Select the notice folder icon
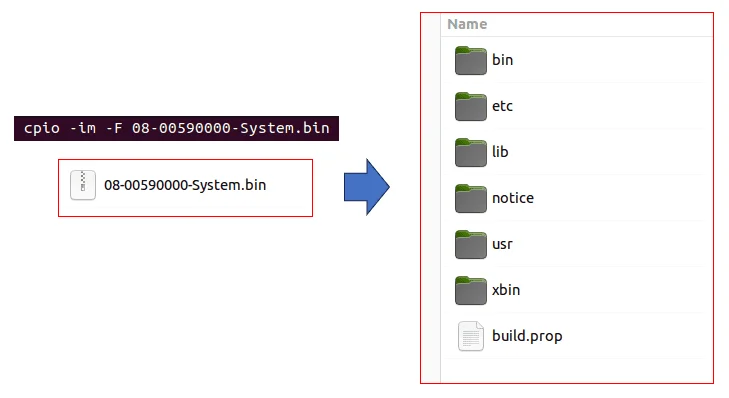Image resolution: width=729 pixels, height=398 pixels. click(471, 199)
